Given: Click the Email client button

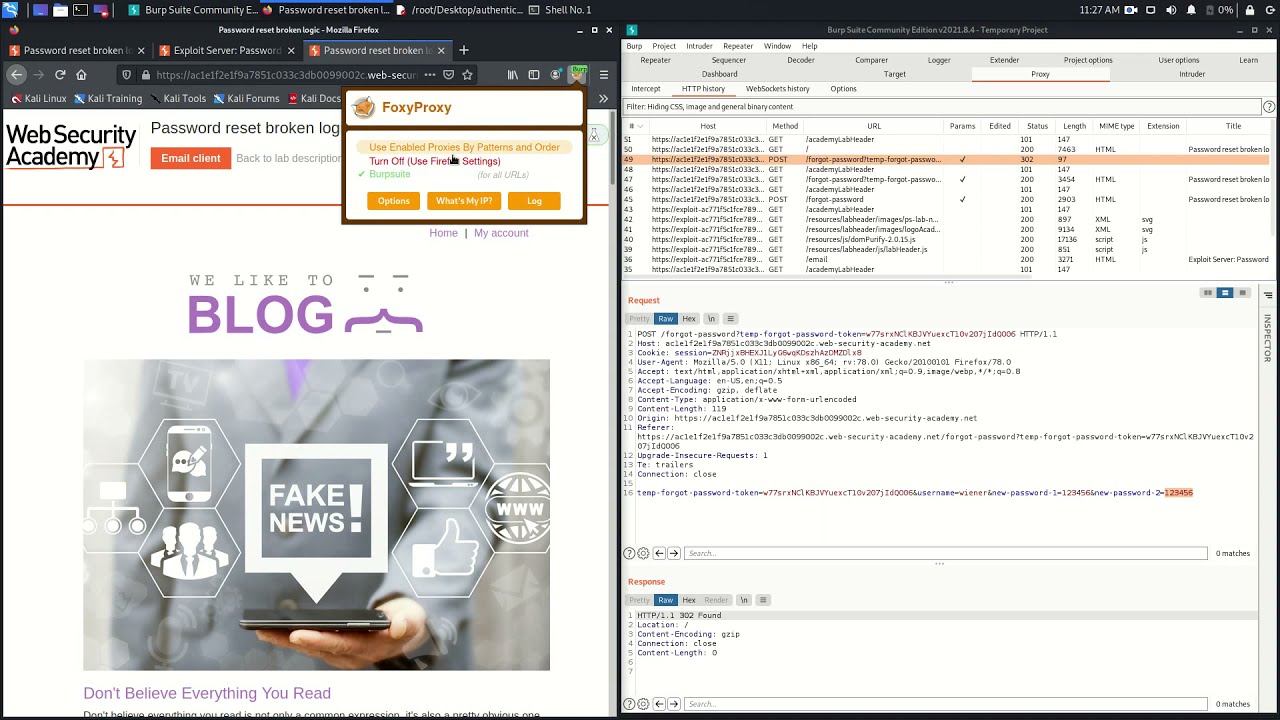Looking at the screenshot, I should click(x=190, y=158).
